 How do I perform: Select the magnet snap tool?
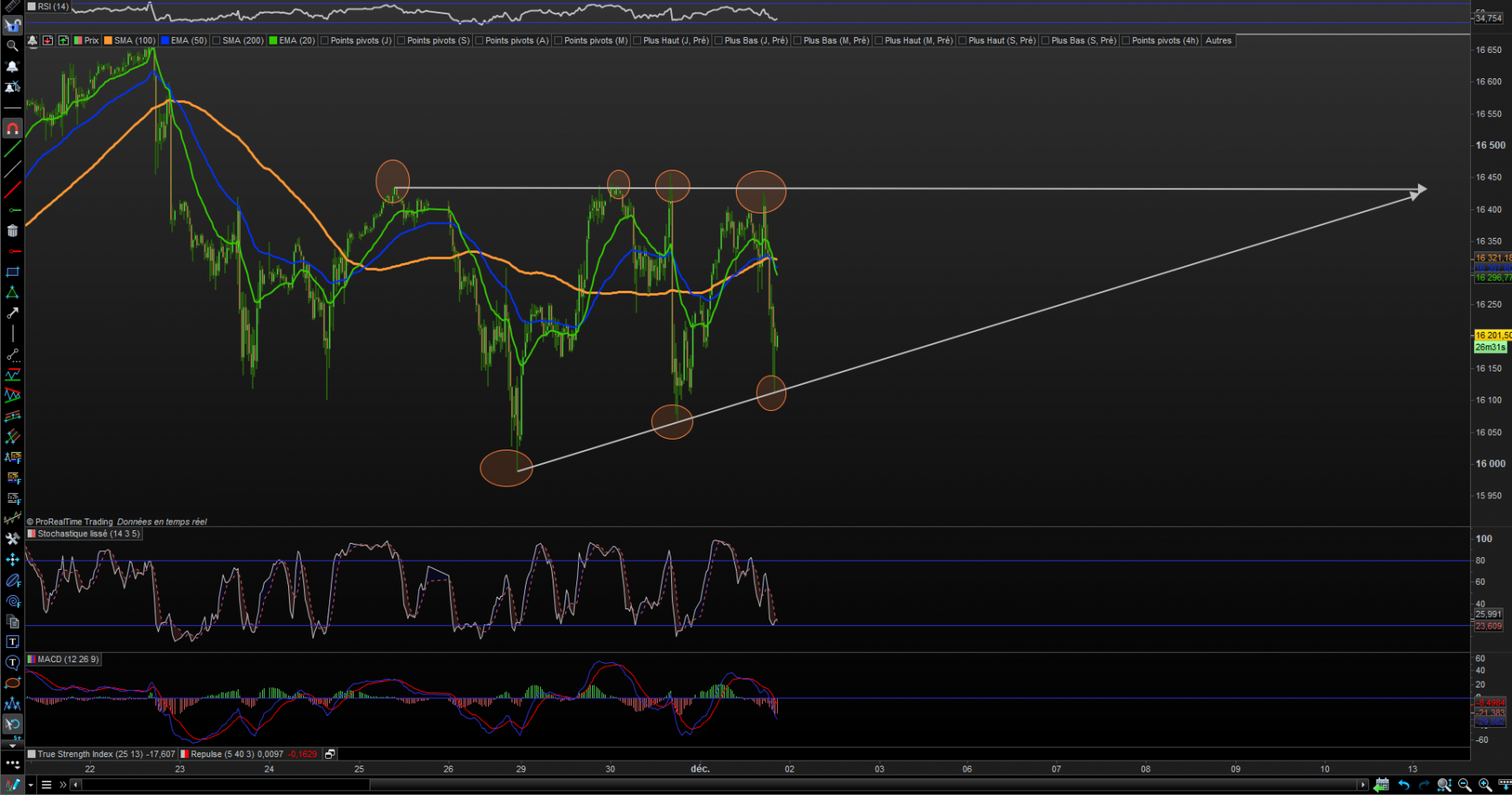12,129
